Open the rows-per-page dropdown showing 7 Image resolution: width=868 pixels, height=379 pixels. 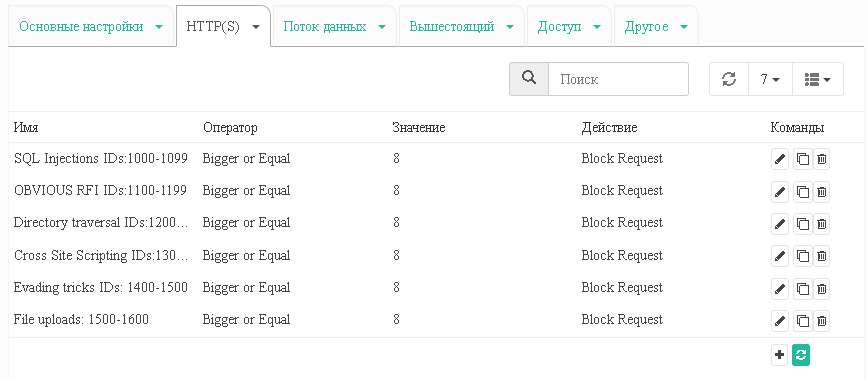[x=770, y=79]
